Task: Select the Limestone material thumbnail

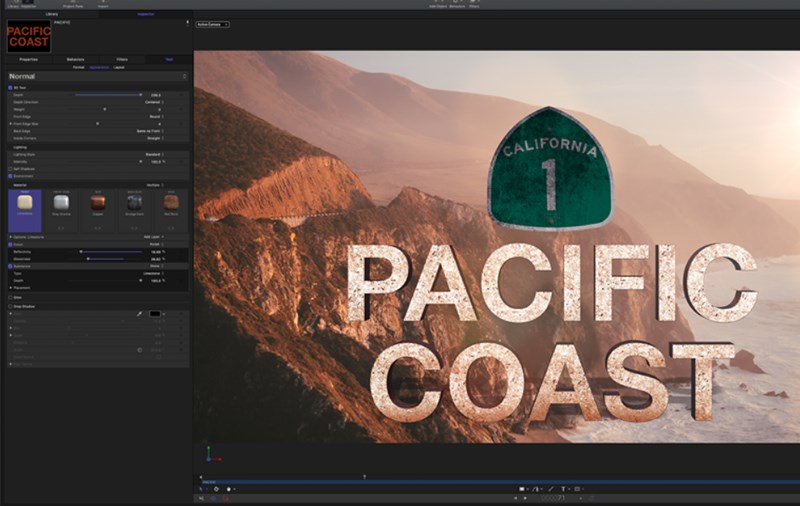Action: tap(25, 203)
